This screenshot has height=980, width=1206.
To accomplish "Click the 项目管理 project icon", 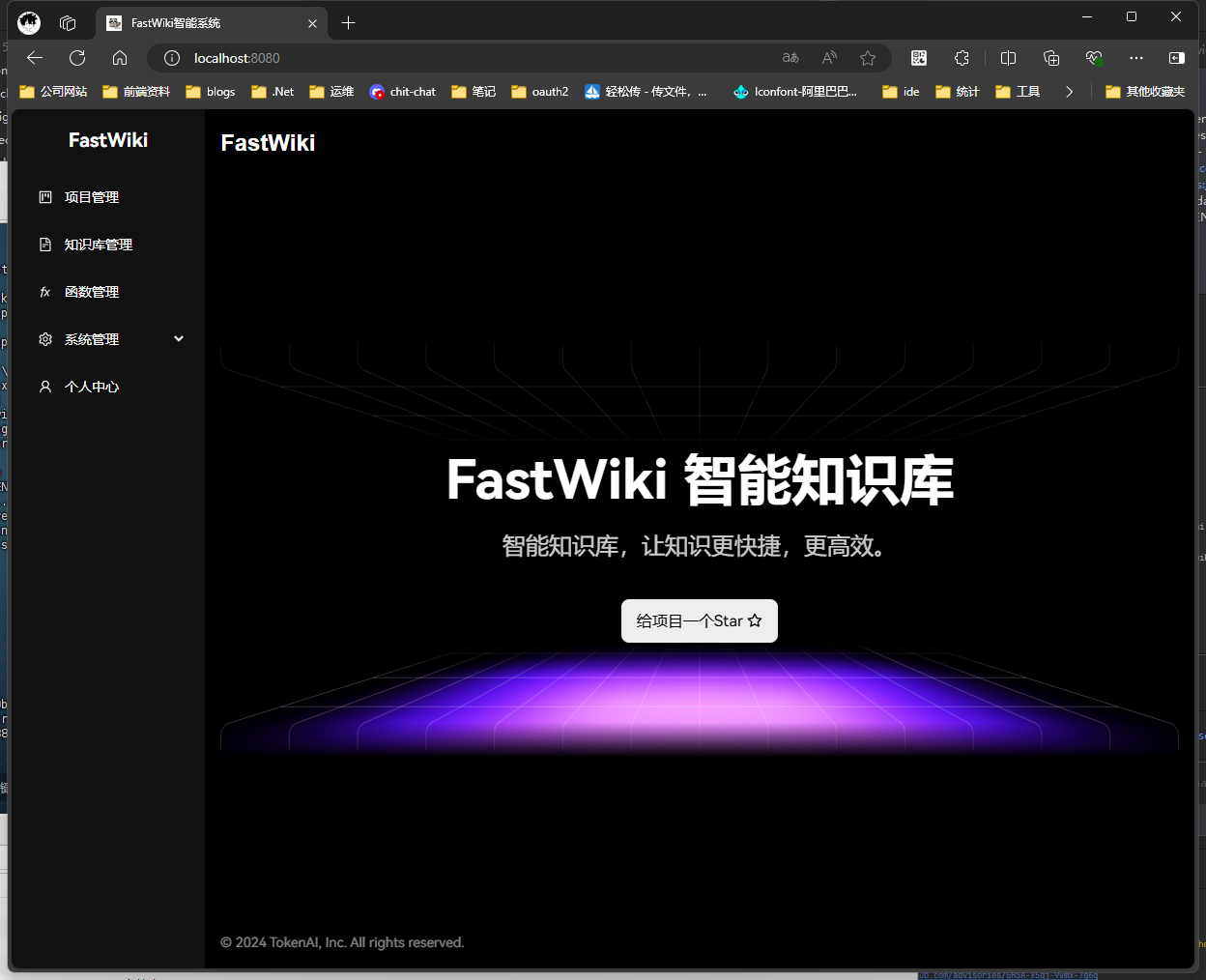I will click(45, 197).
